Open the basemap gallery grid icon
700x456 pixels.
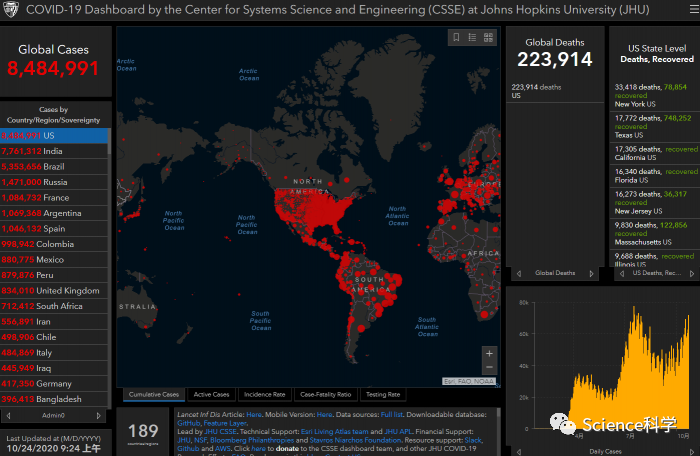point(488,38)
